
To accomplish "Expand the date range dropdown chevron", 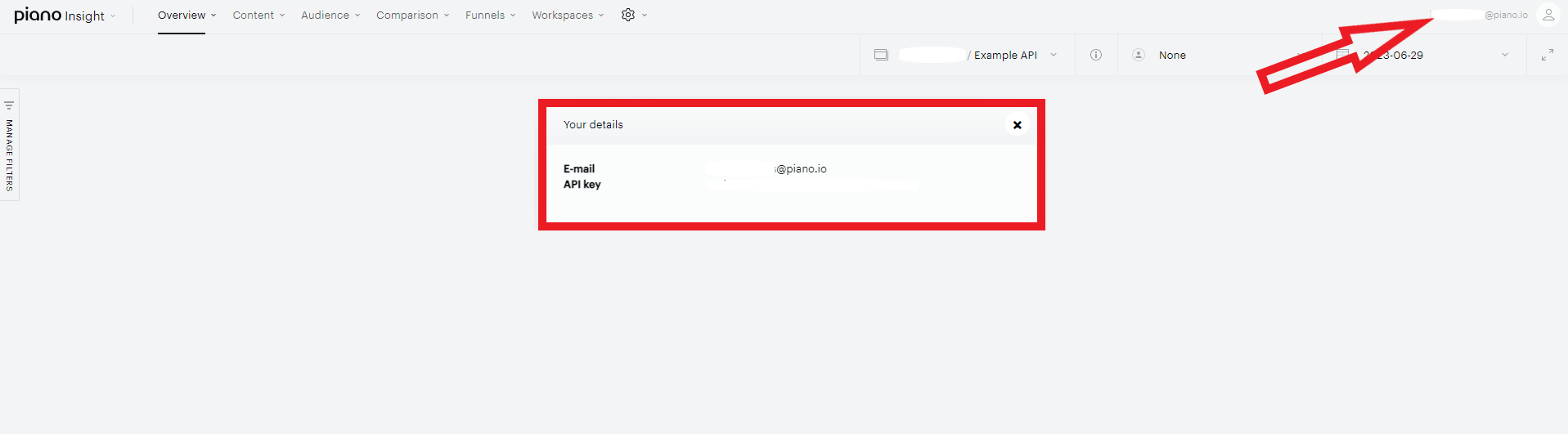I will pos(1504,55).
